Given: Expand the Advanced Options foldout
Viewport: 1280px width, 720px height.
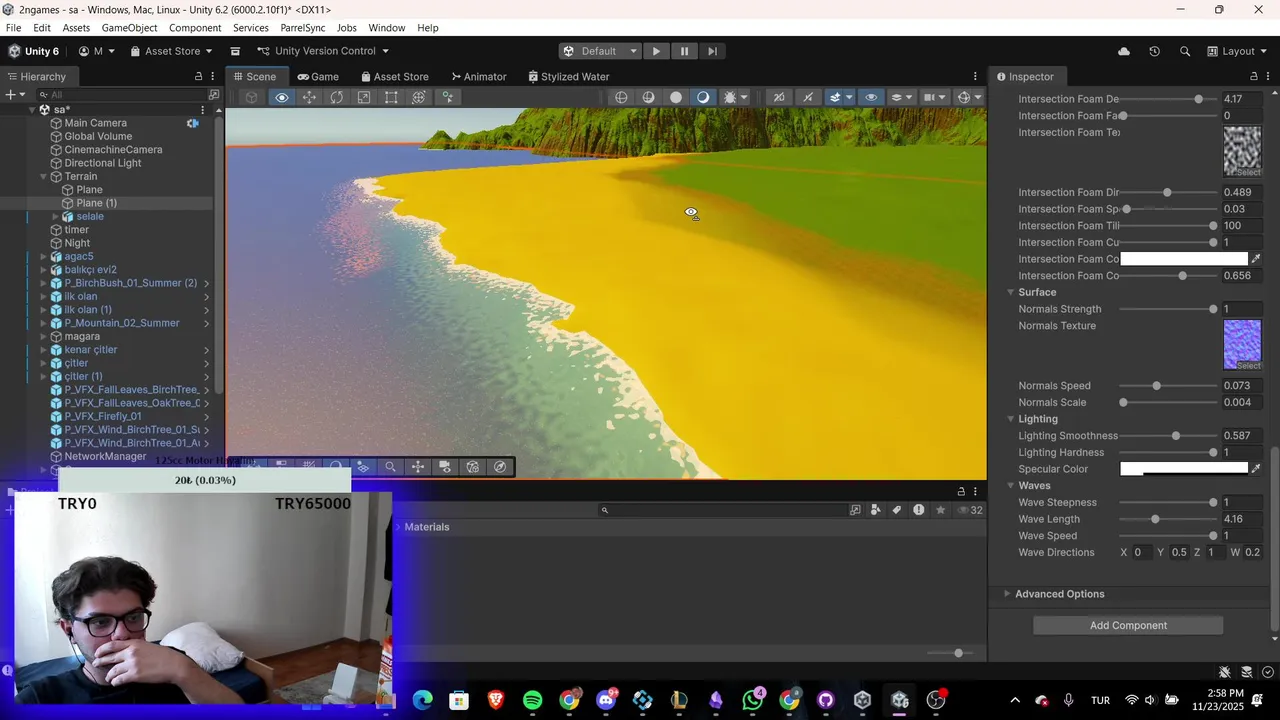Looking at the screenshot, I should click(1007, 594).
